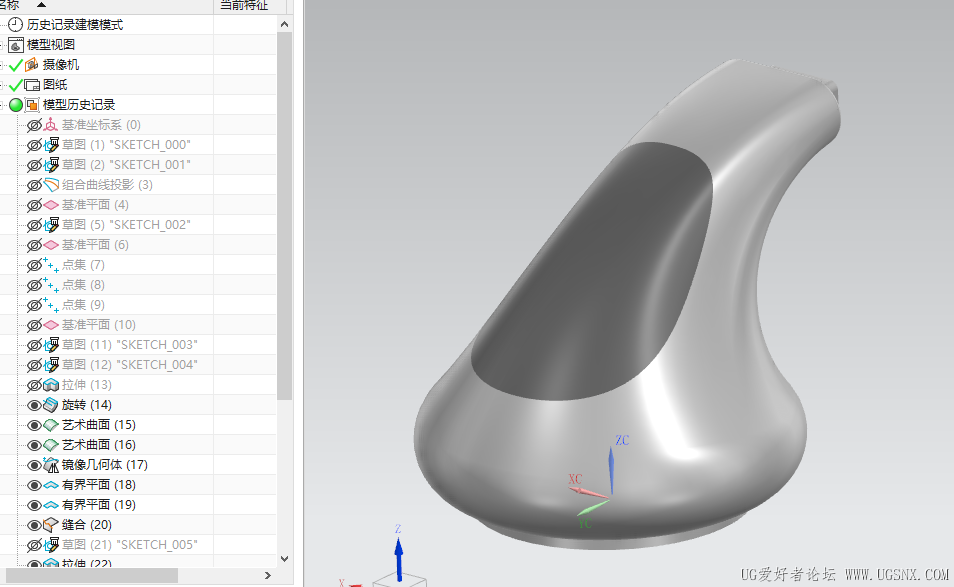The height and width of the screenshot is (587, 954).
Task: Select feature 基准平面 (10) text
Action: tap(99, 325)
